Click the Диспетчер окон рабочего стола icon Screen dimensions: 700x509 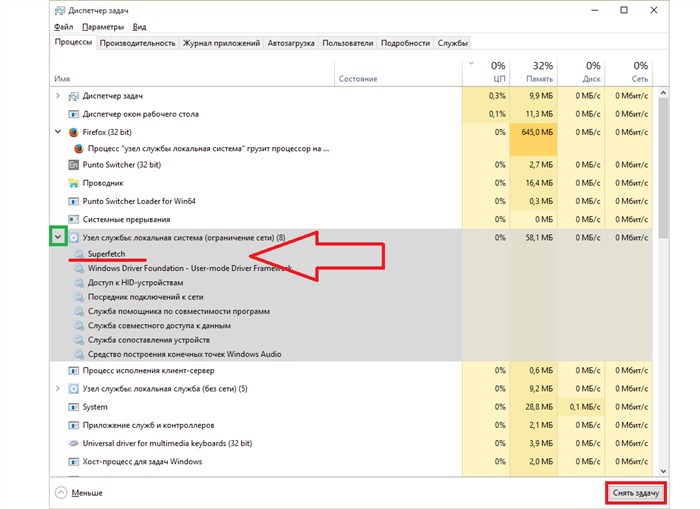[x=73, y=114]
